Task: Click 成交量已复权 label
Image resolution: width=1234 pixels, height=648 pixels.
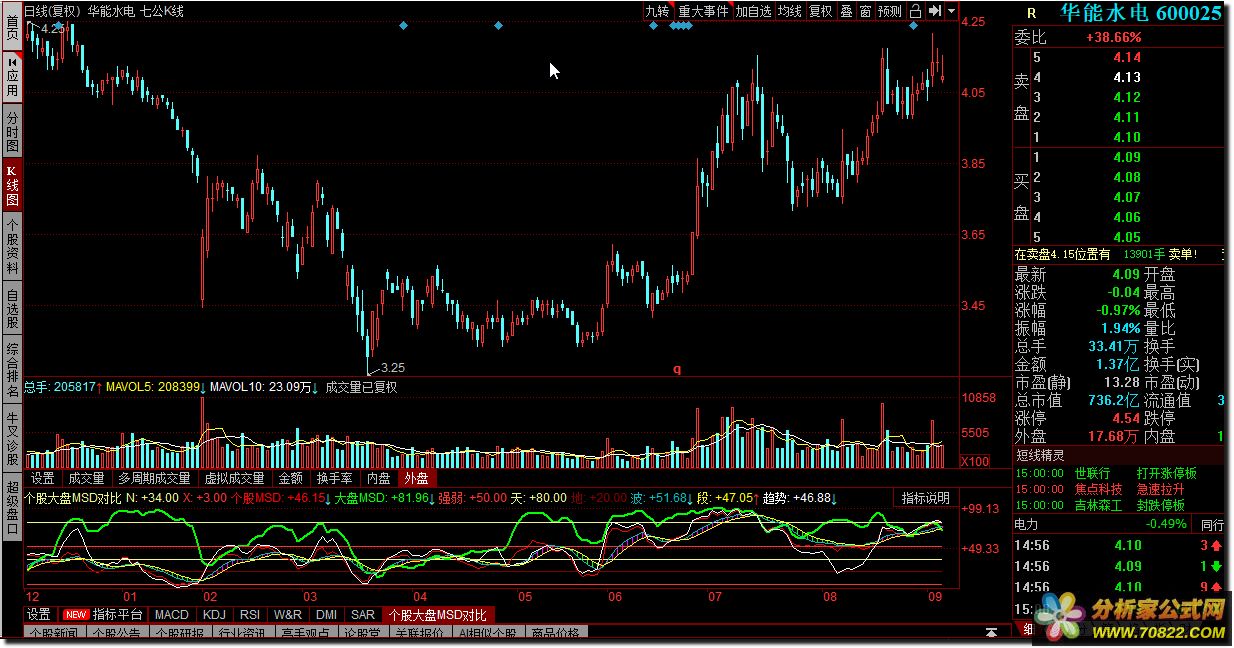Action: (x=361, y=387)
